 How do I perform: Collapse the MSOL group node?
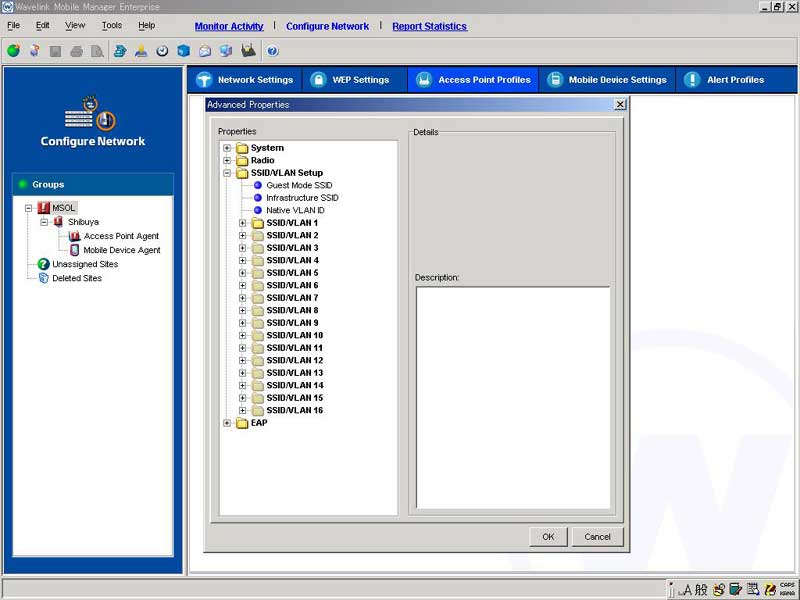(29, 208)
